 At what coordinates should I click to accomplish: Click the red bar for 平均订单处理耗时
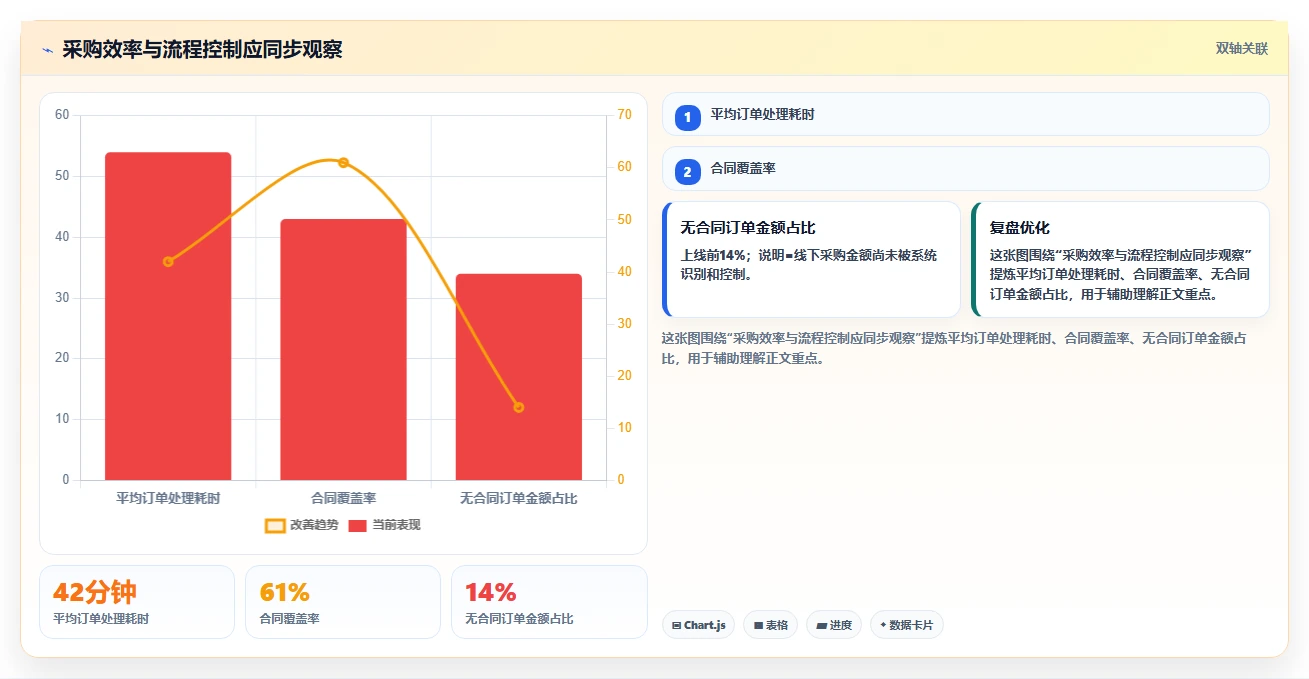(x=168, y=316)
